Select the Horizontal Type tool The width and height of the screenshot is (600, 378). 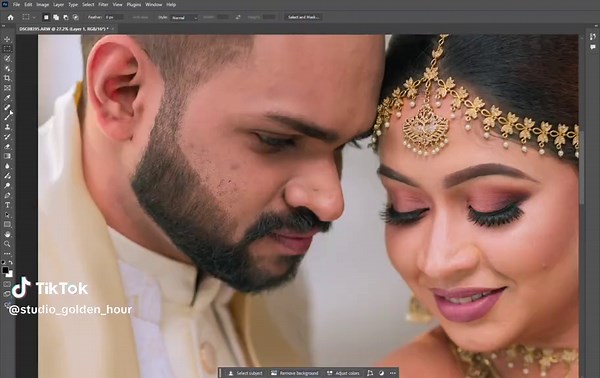coord(7,205)
